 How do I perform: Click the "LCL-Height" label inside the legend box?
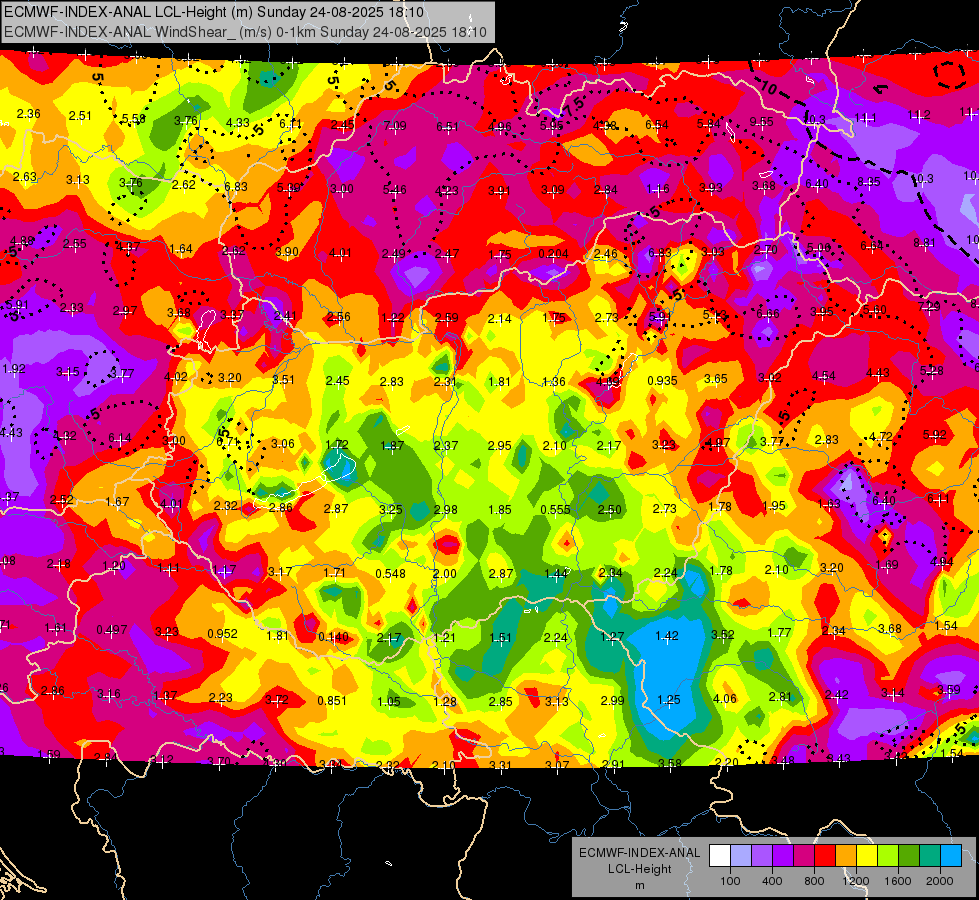coord(639,869)
